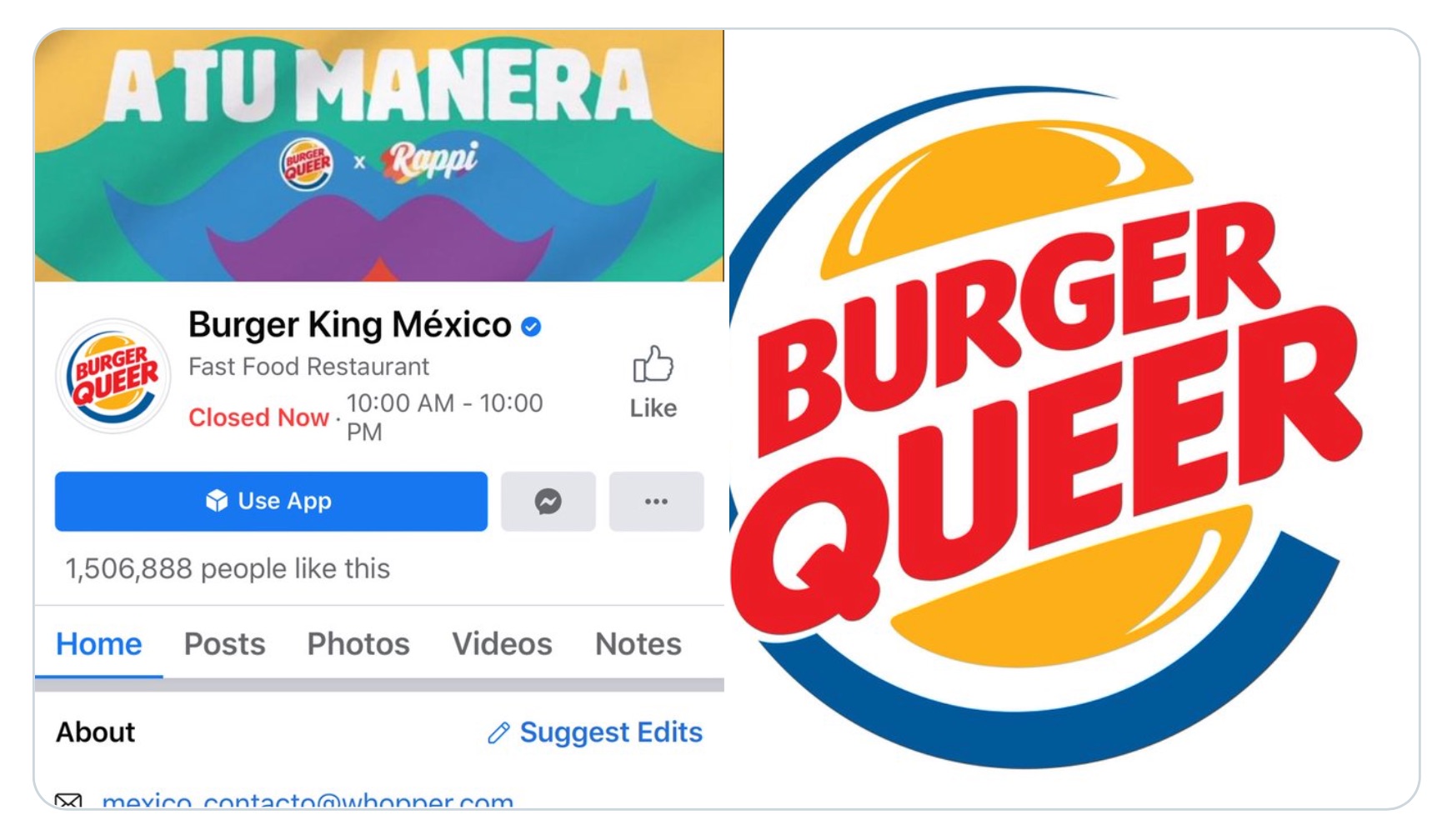Tap small Burger Queer logo in banner
Image resolution: width=1452 pixels, height=840 pixels.
pos(306,163)
